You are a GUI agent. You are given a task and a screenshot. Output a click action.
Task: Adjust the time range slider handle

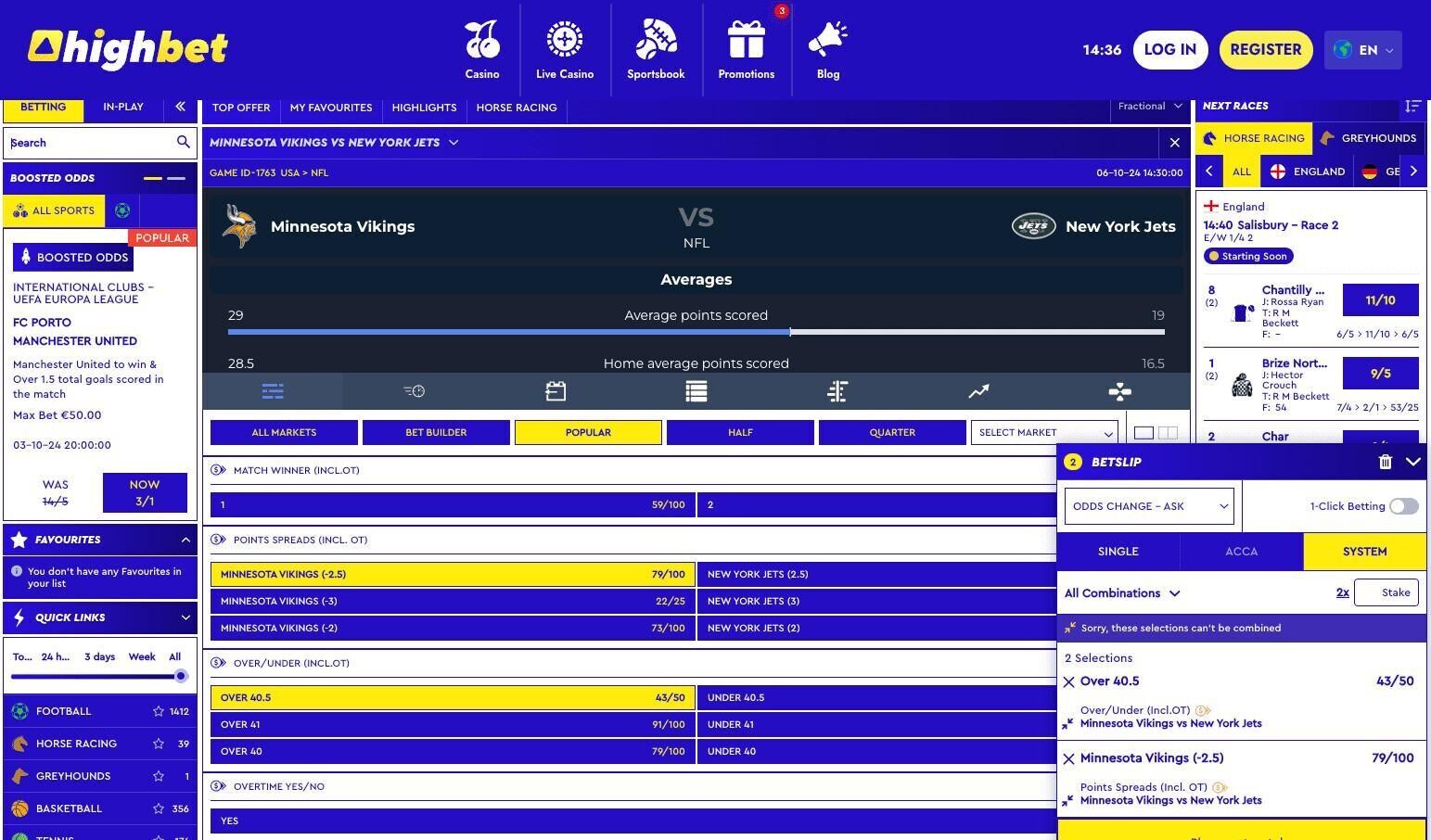pos(181,676)
